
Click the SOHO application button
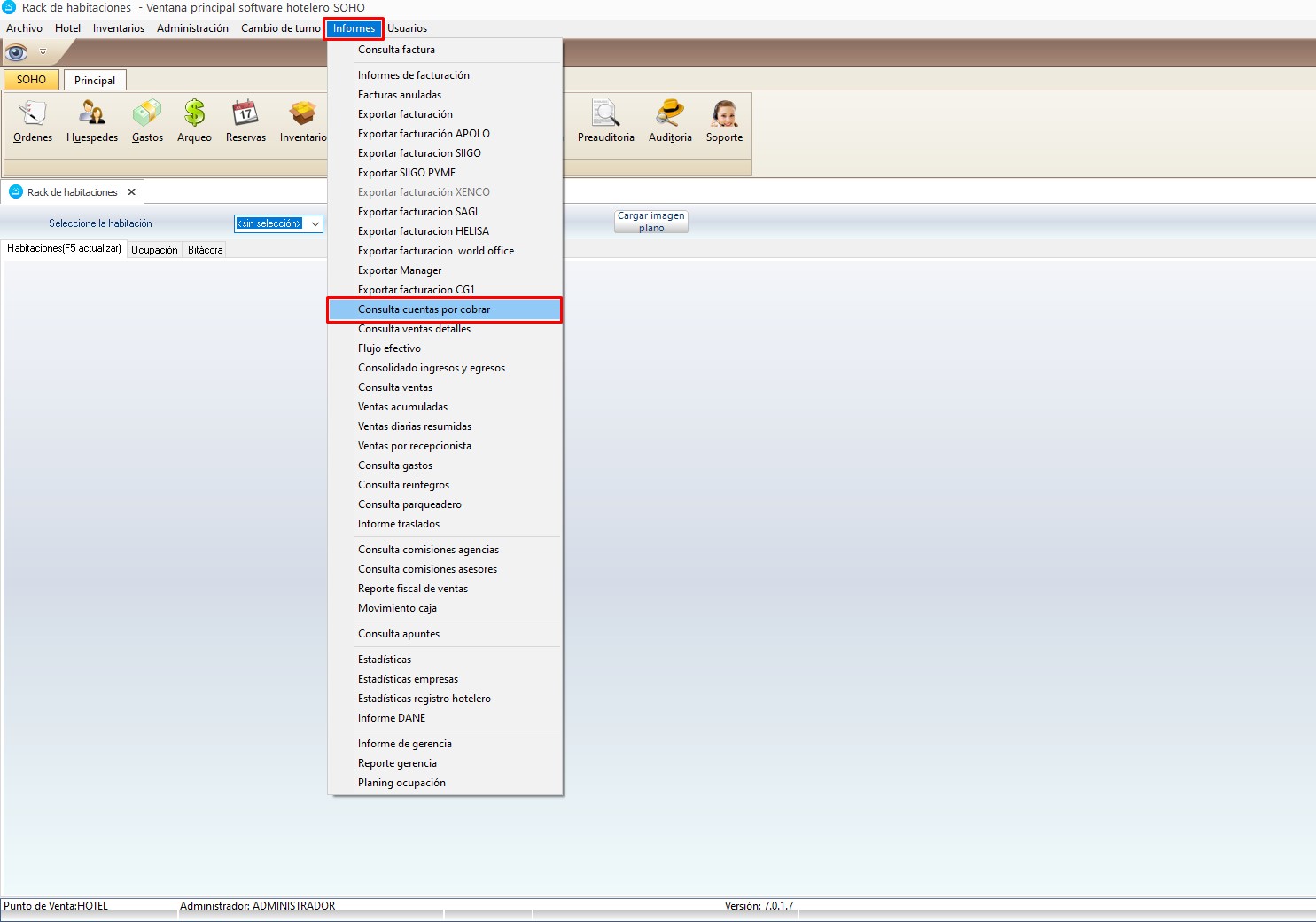click(x=31, y=80)
